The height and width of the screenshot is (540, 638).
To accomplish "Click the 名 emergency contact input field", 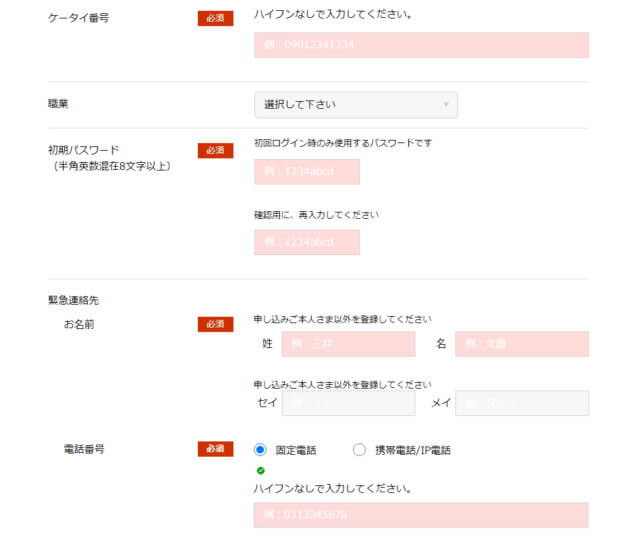I will 522,344.
